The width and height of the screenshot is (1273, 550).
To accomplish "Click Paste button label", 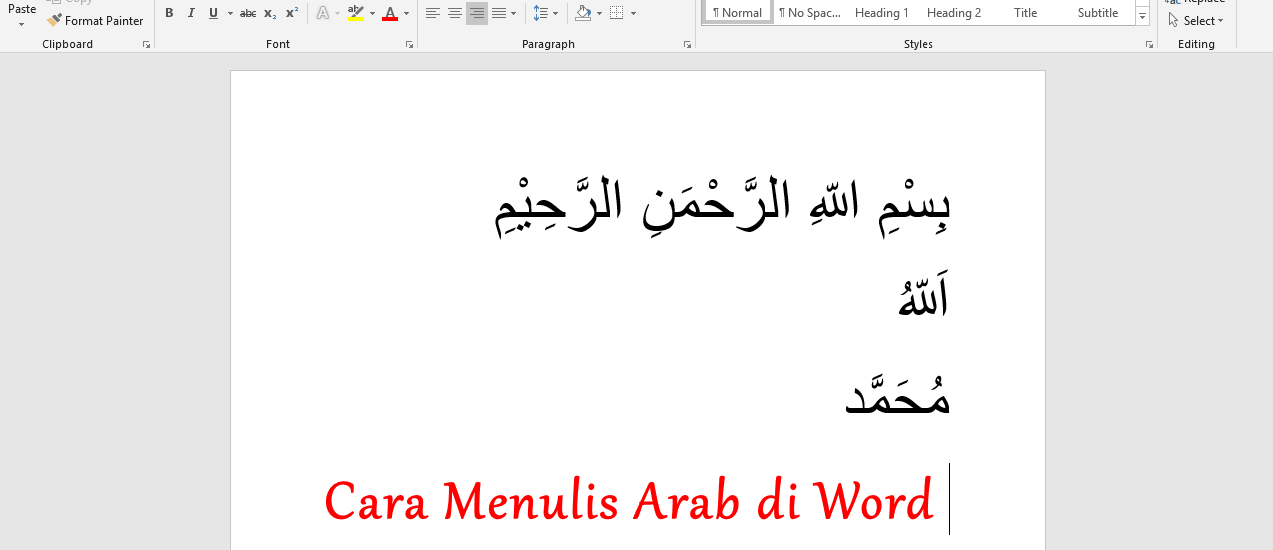I will click(x=22, y=9).
